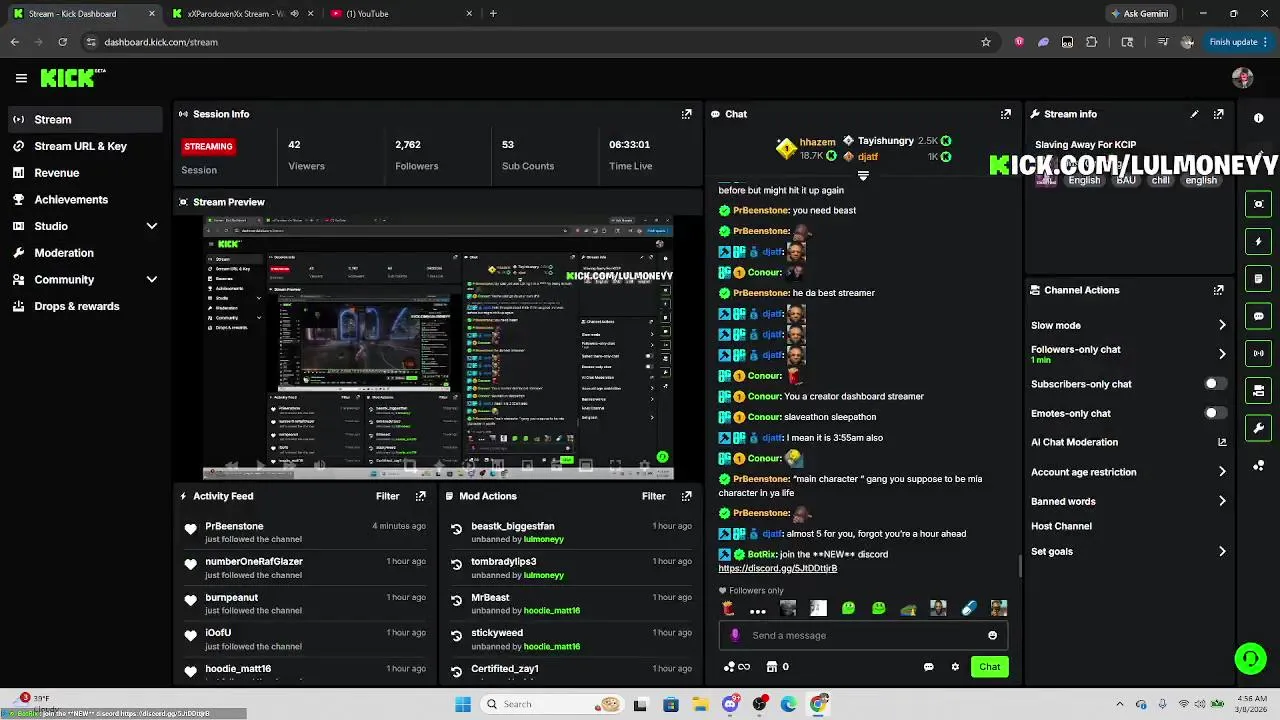The image size is (1280, 720).
Task: Pop out the Stream info panel
Action: (1219, 114)
